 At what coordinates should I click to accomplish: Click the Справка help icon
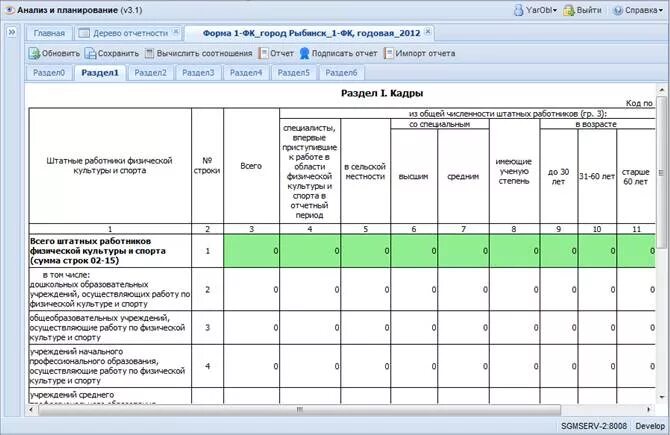pyautogui.click(x=617, y=10)
